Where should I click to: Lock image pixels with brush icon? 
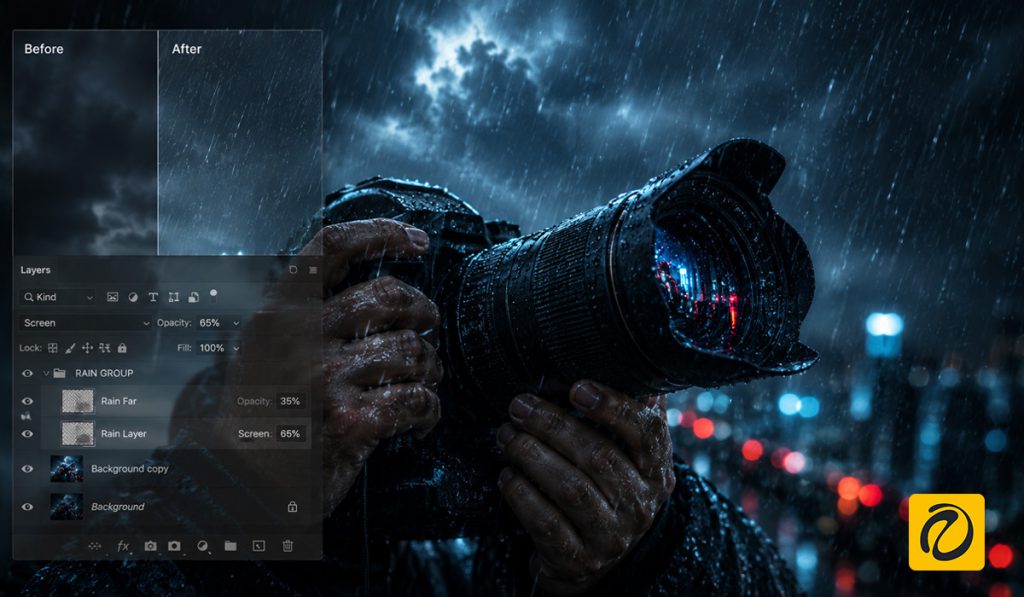70,348
